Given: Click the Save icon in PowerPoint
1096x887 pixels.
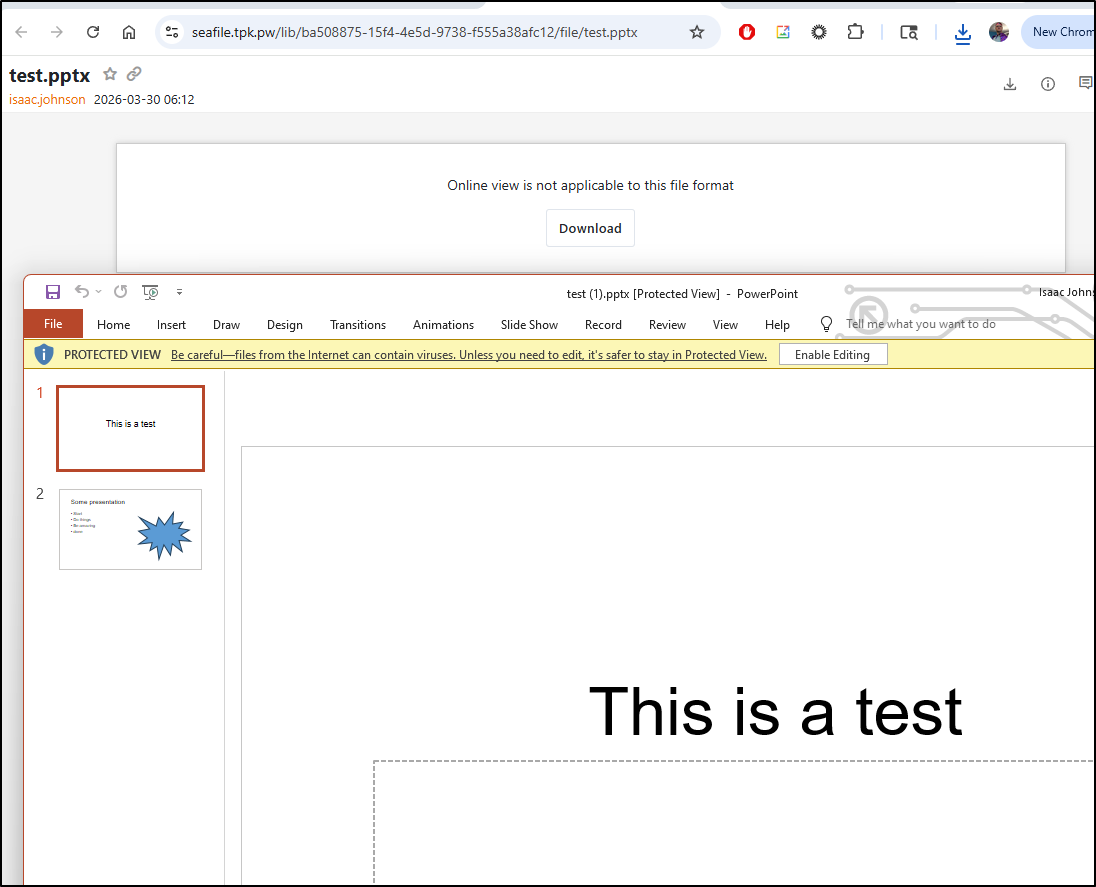Looking at the screenshot, I should coord(53,292).
